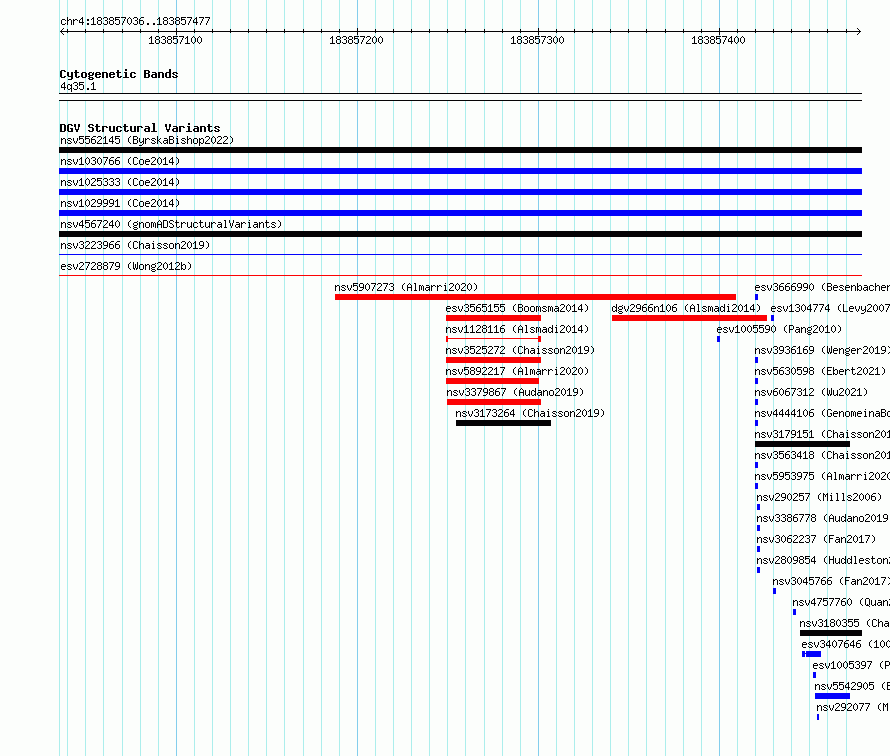Click the nsv5562145 (ByrskaBishop2022) label
Viewport: 890px width, 756px height.
147,140
